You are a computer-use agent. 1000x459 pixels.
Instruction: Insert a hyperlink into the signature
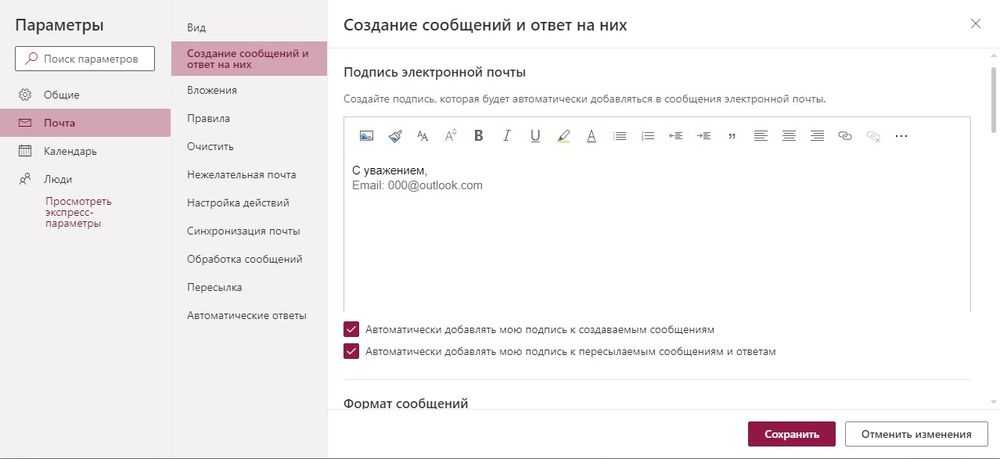845,136
